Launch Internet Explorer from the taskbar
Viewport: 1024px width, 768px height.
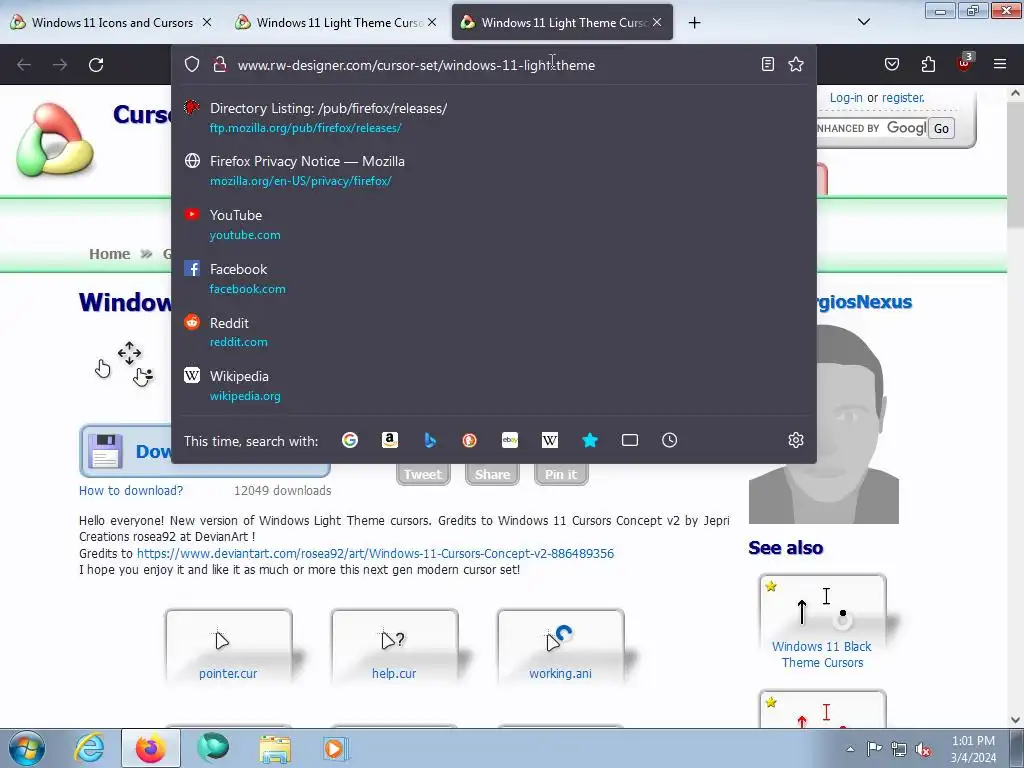[x=89, y=748]
